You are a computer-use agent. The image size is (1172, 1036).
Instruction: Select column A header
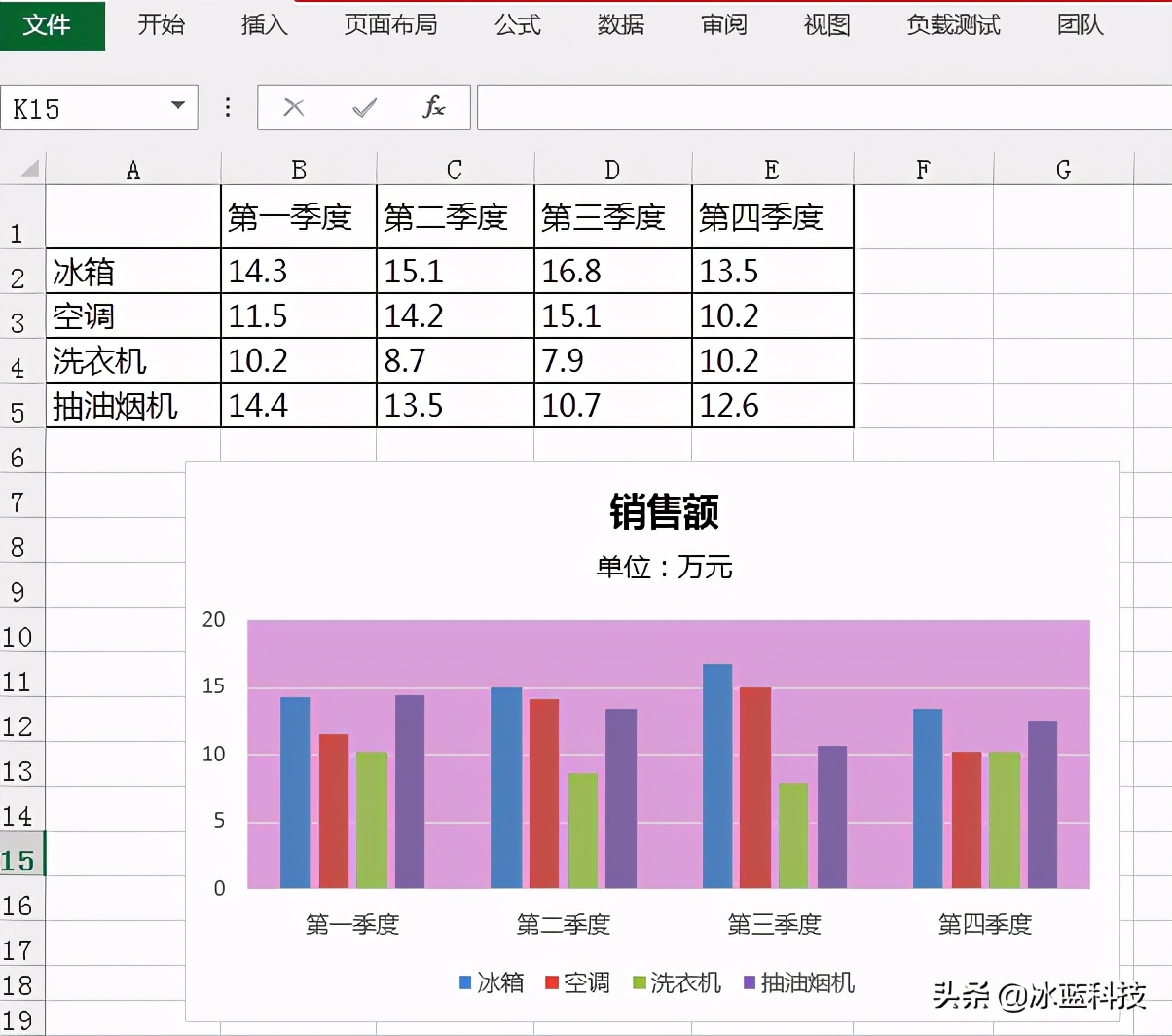coord(133,169)
